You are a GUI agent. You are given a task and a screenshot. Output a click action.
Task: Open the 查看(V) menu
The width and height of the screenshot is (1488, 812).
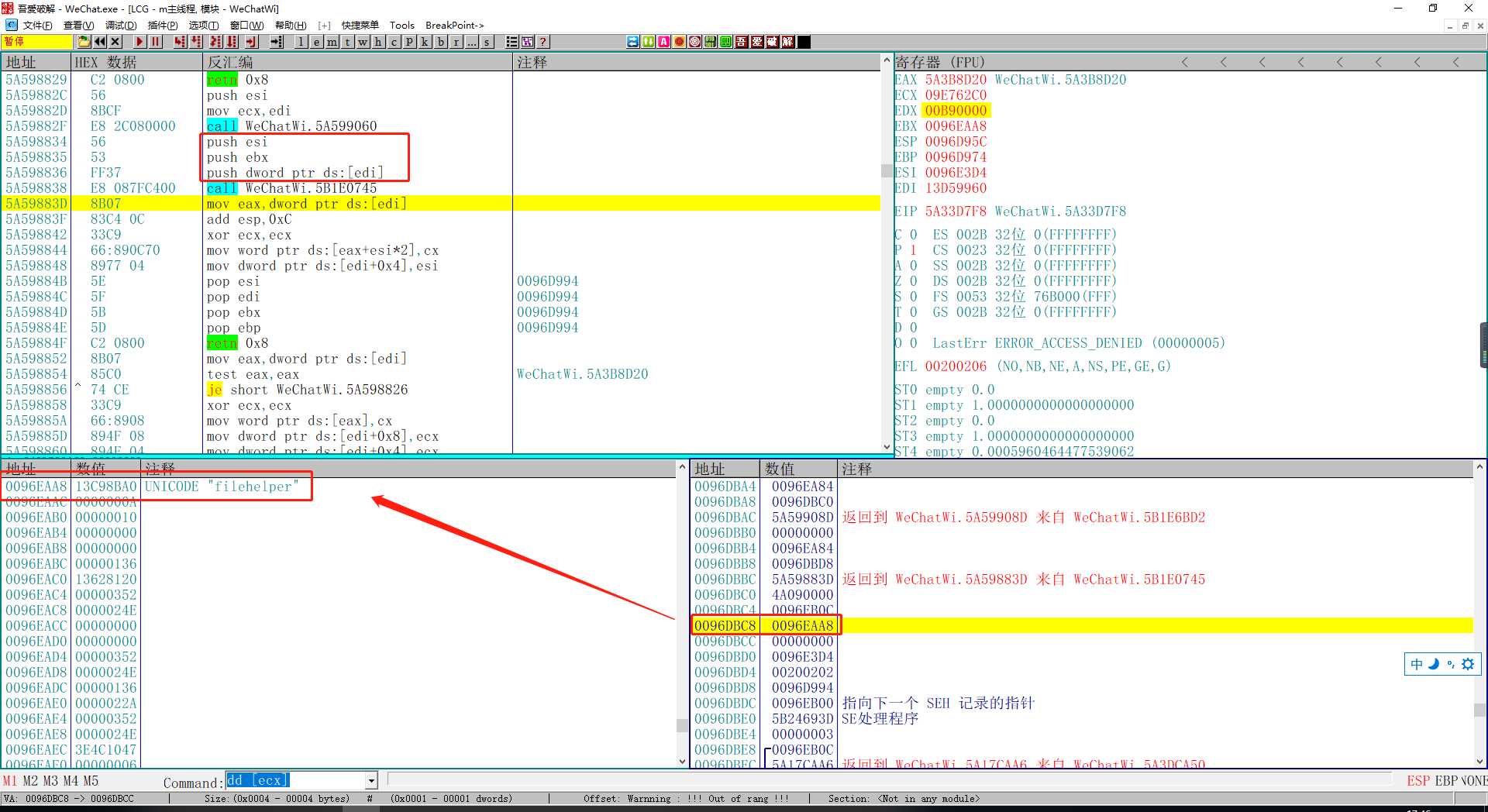click(78, 26)
